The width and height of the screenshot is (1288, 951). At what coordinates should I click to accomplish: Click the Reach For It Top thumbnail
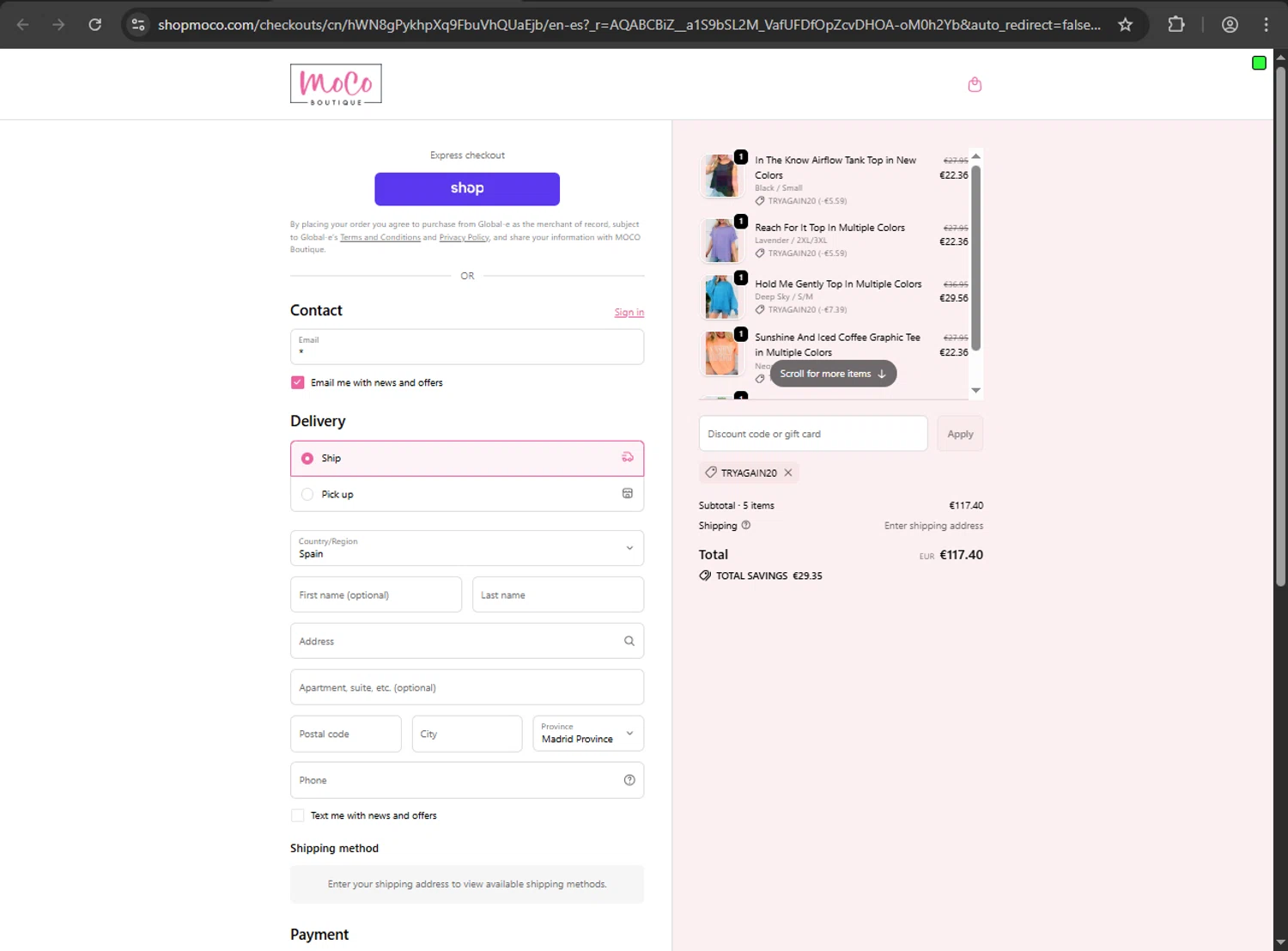[x=721, y=241]
